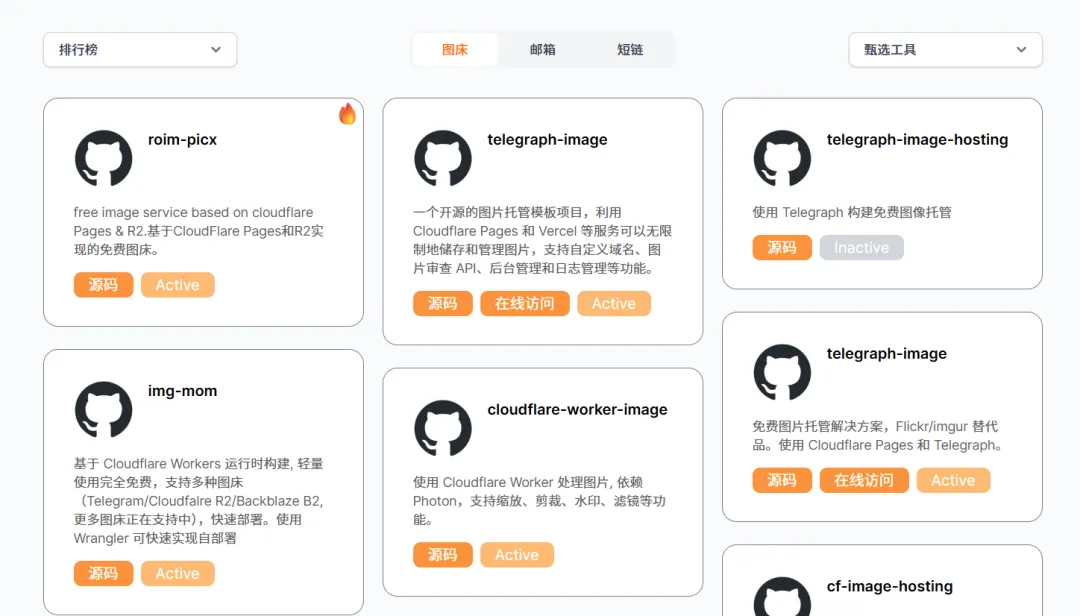Click the Inactive badge on telegraph-image-hosting
This screenshot has width=1080, height=616.
point(862,247)
